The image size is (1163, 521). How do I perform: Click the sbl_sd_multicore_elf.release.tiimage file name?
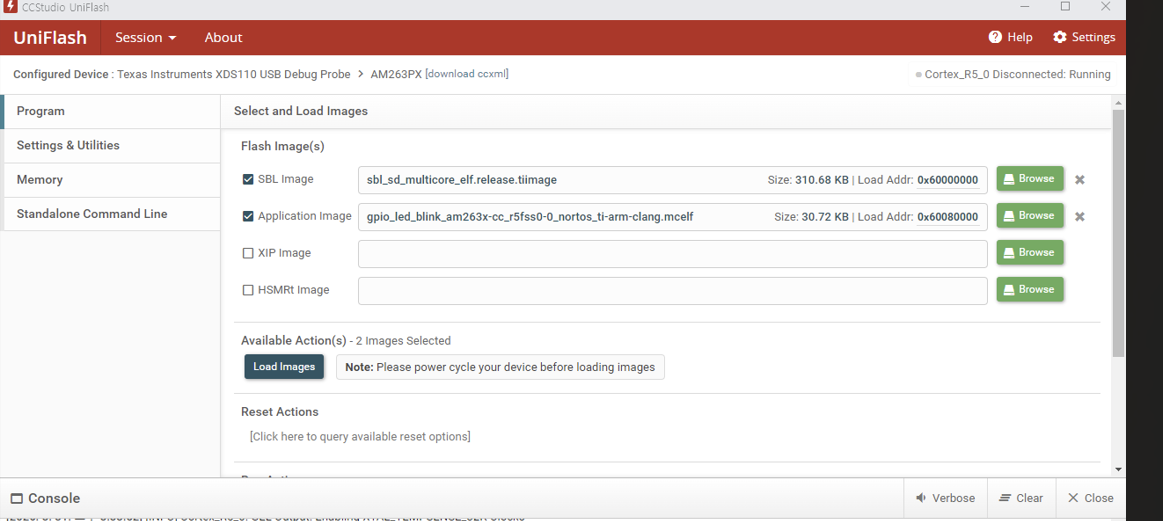(x=461, y=180)
